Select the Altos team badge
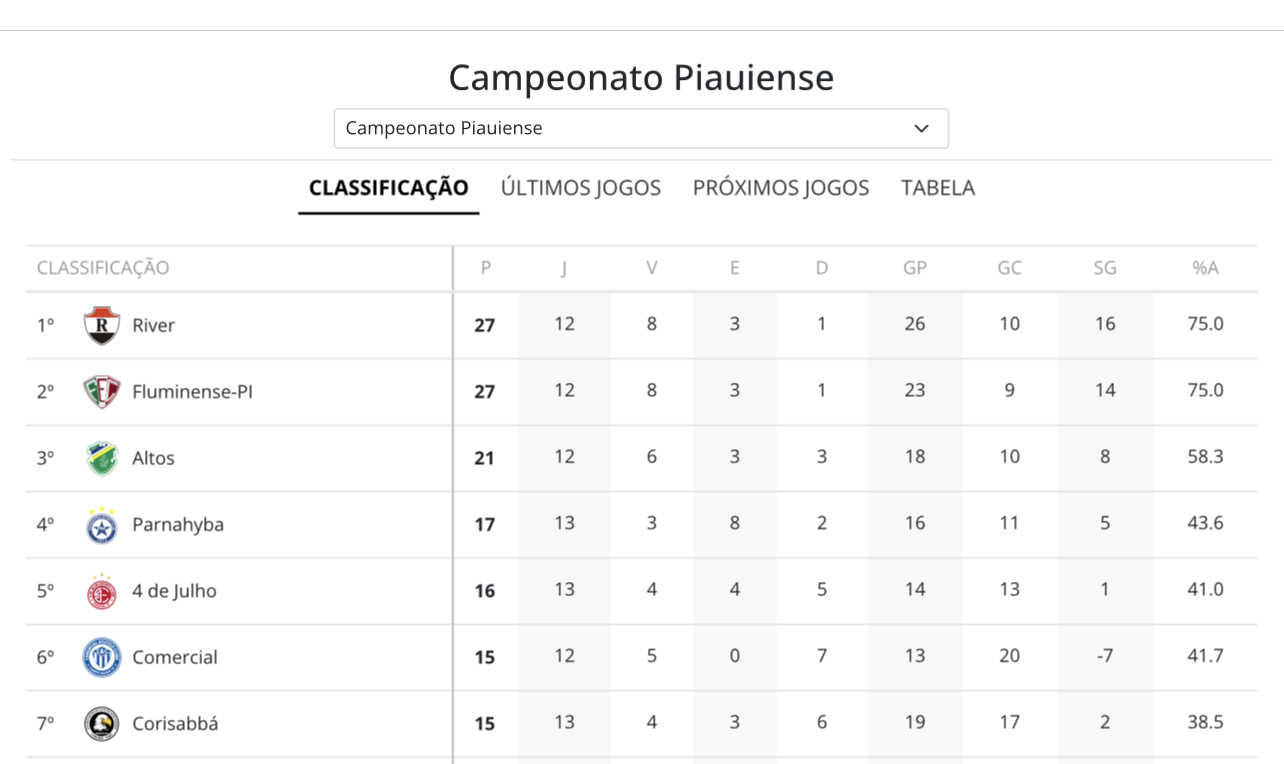This screenshot has height=764, width=1284. [x=102, y=458]
